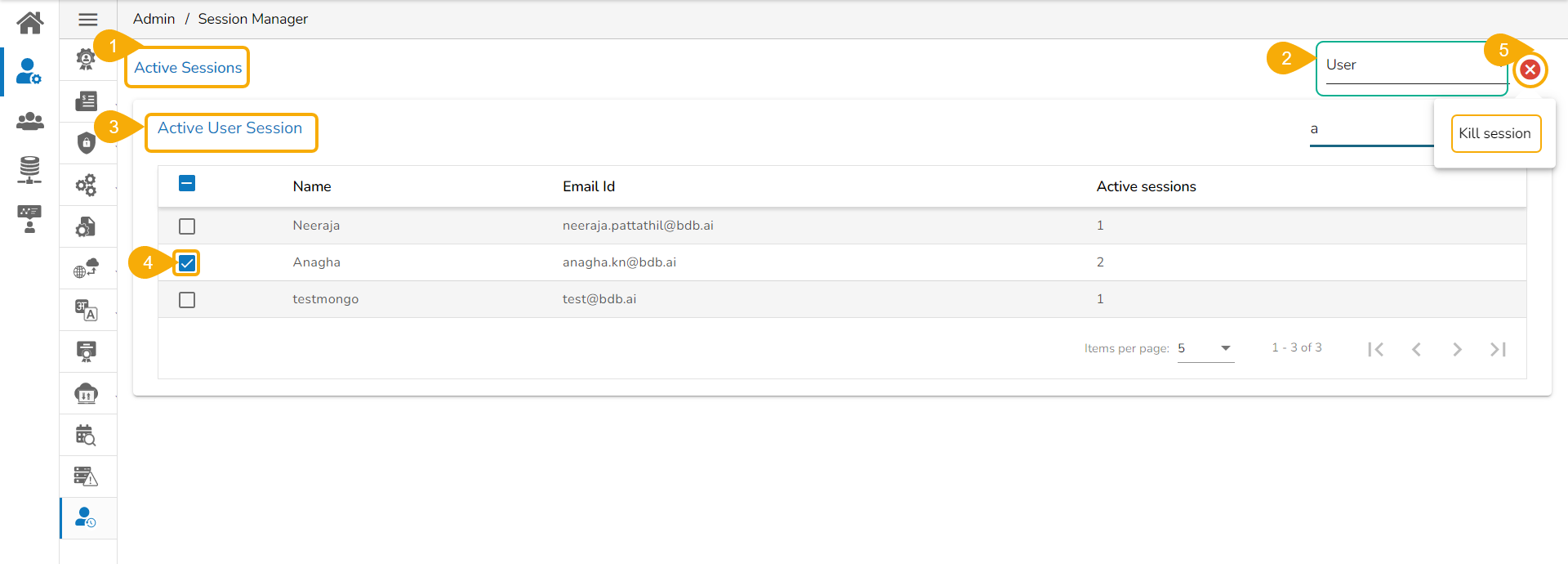Open the user groups people icon
Screen dimensions: 1568x564
pyautogui.click(x=30, y=122)
